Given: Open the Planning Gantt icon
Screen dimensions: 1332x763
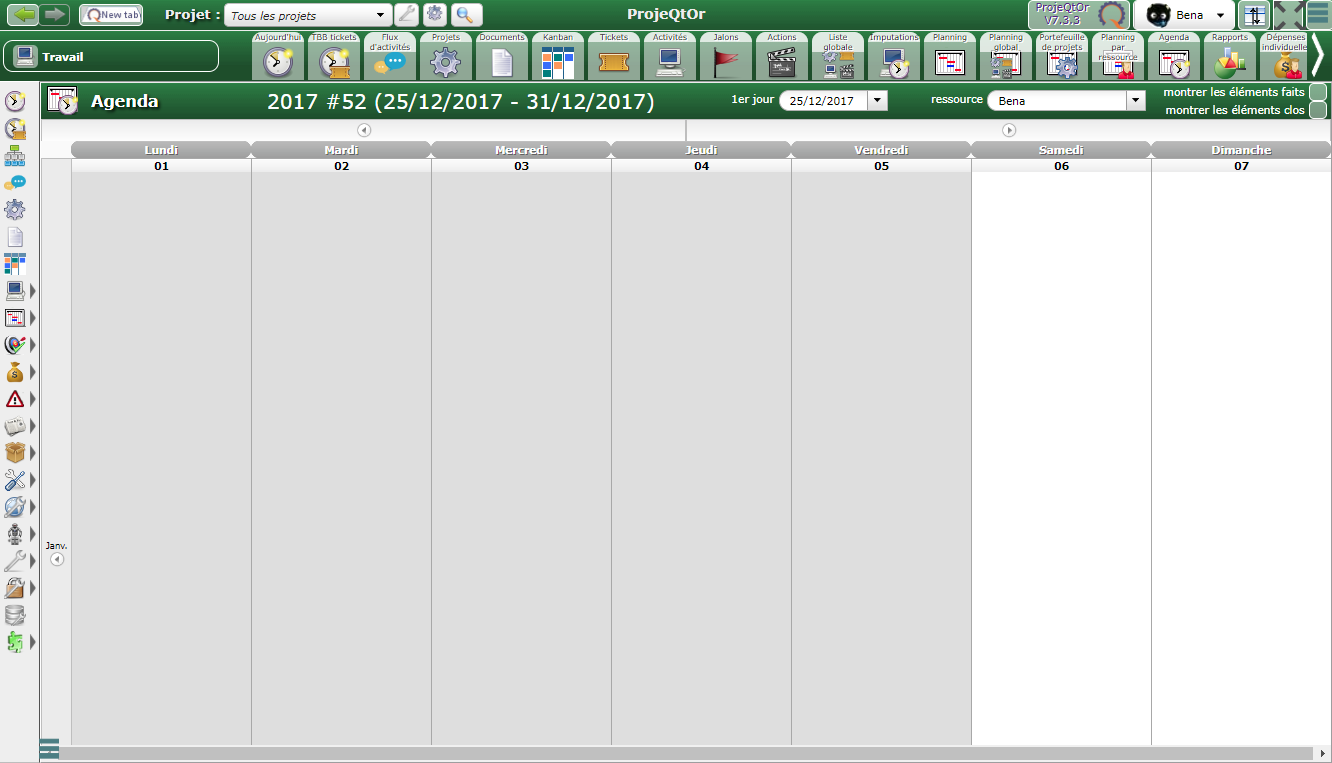Looking at the screenshot, I should click(949, 62).
